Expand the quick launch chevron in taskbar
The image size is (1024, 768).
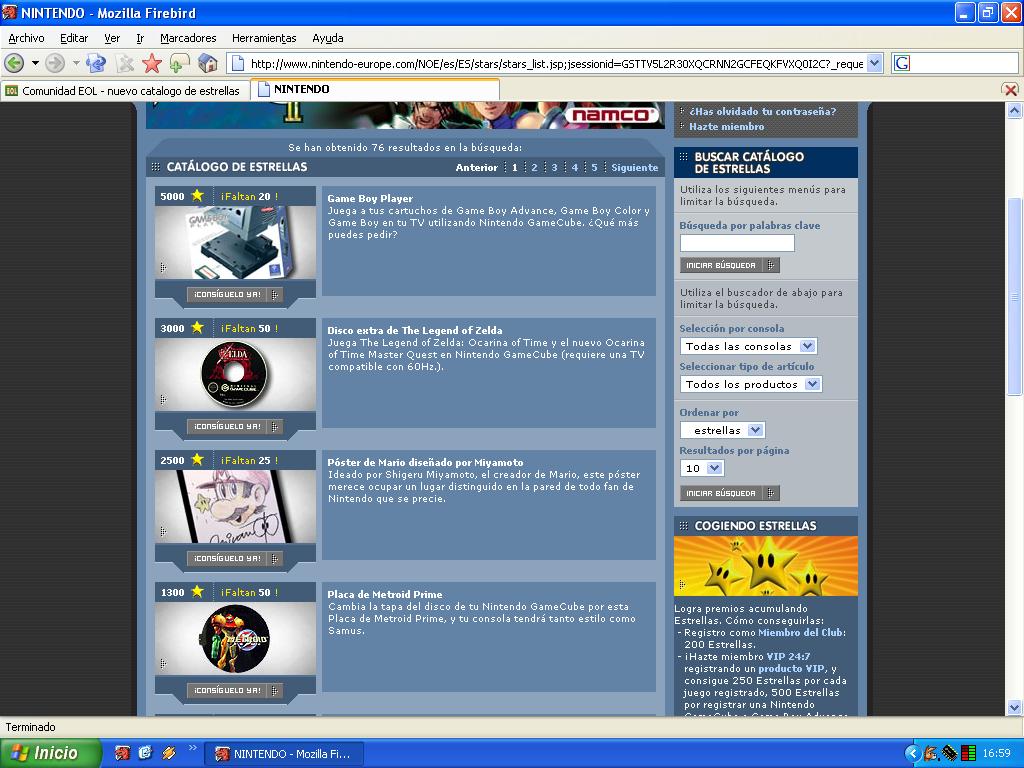(x=193, y=748)
